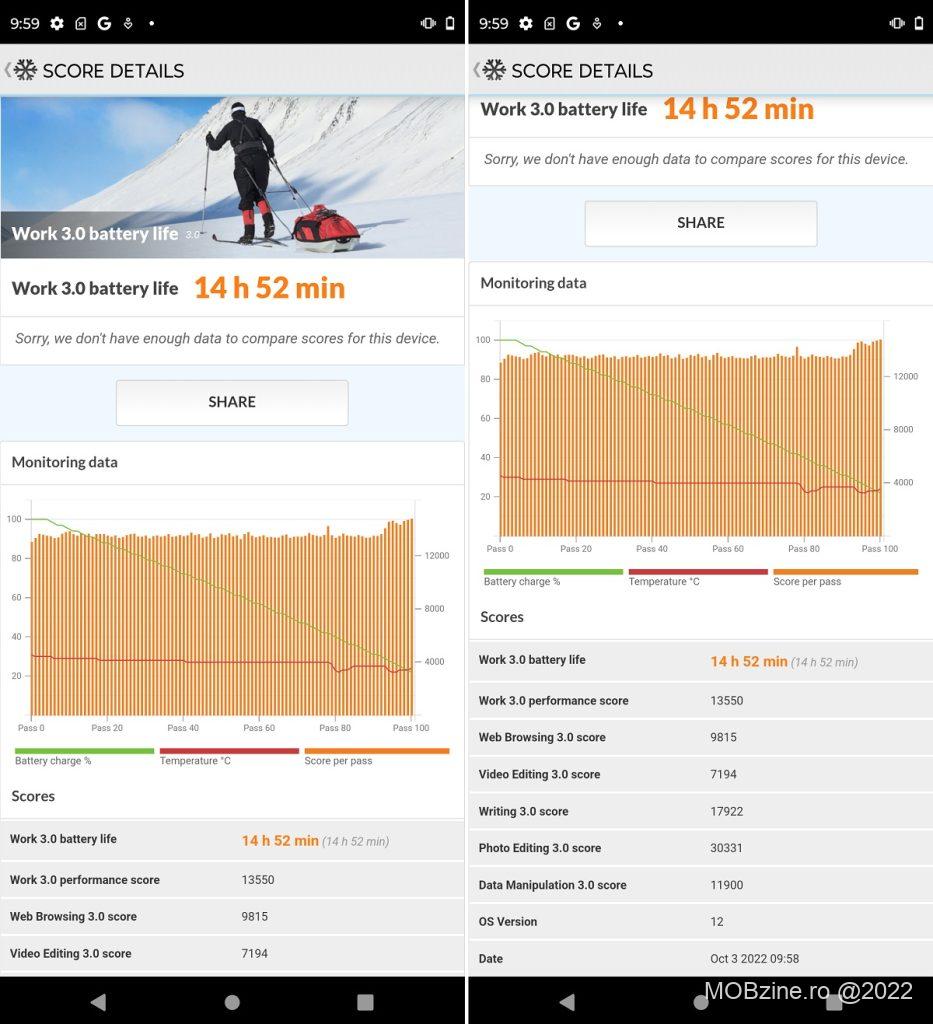
Task: Tap the settings gear in the left status bar
Action: [x=57, y=23]
